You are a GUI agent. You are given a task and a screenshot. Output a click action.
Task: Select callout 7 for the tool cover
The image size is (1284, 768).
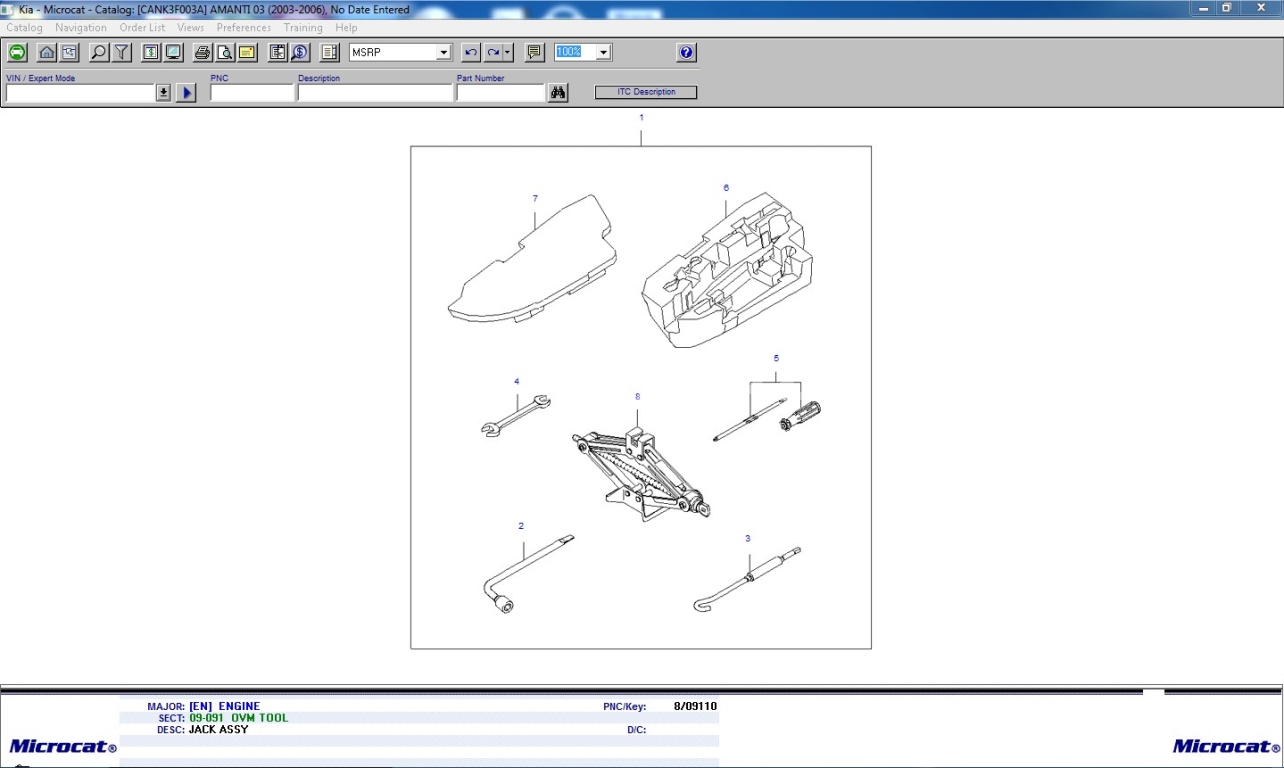[535, 198]
